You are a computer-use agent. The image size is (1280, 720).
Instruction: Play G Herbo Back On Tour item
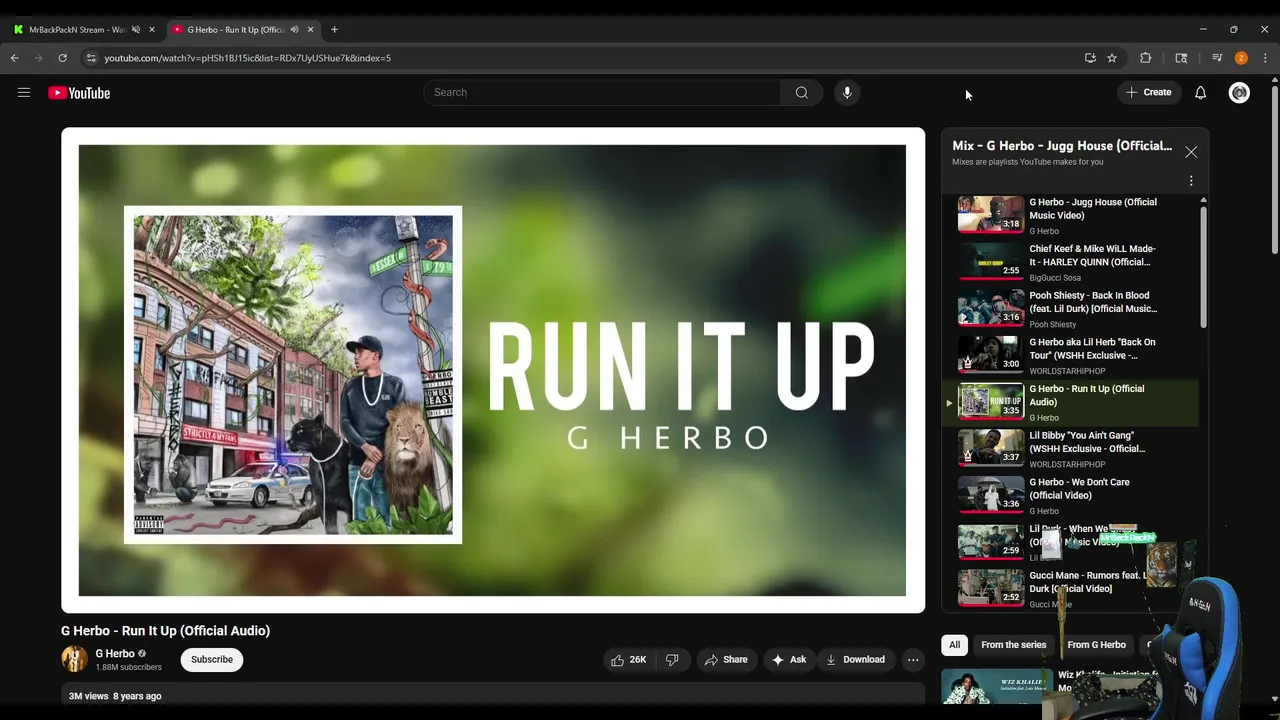(1070, 356)
